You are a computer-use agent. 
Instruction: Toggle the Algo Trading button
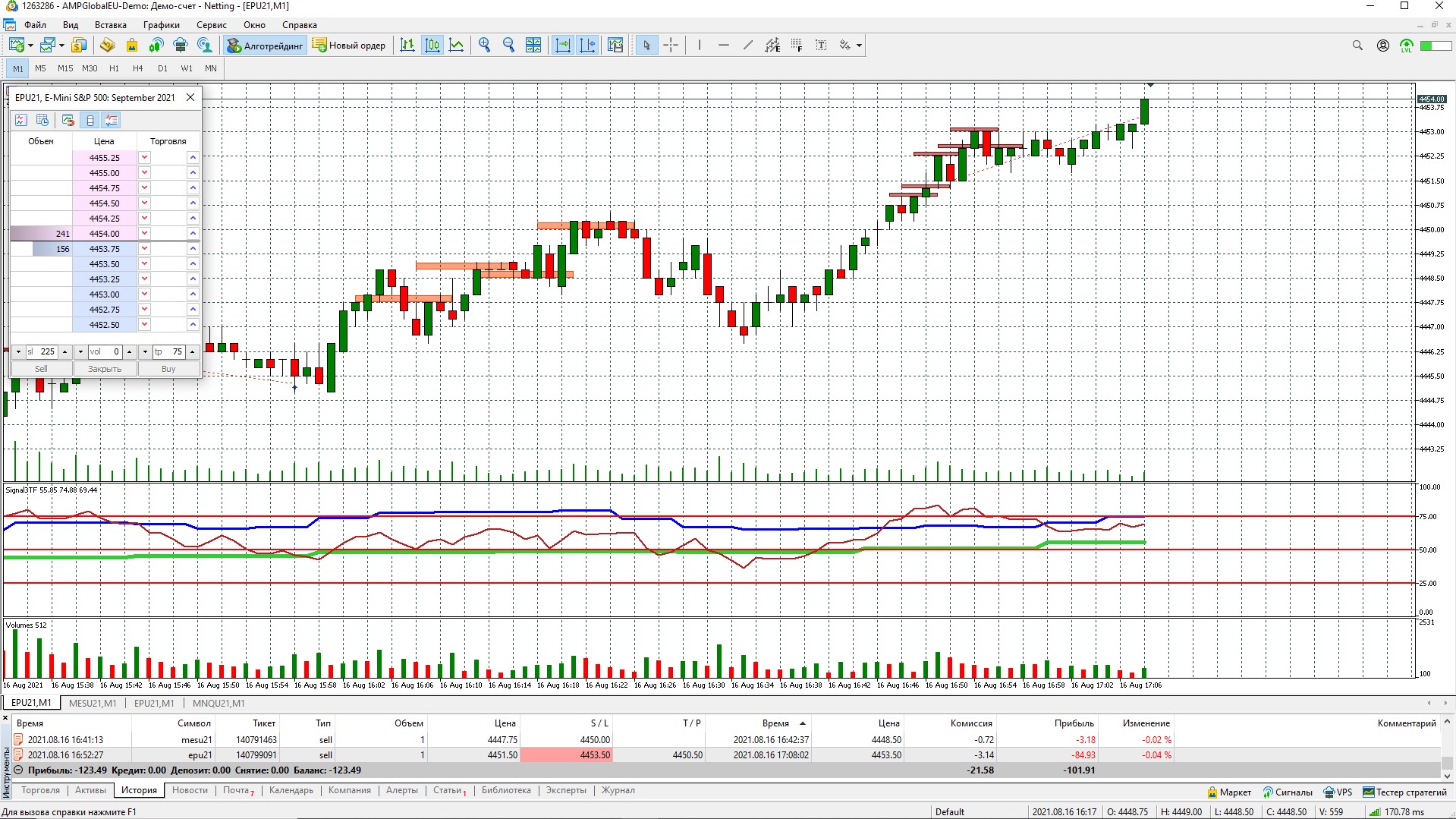point(265,46)
